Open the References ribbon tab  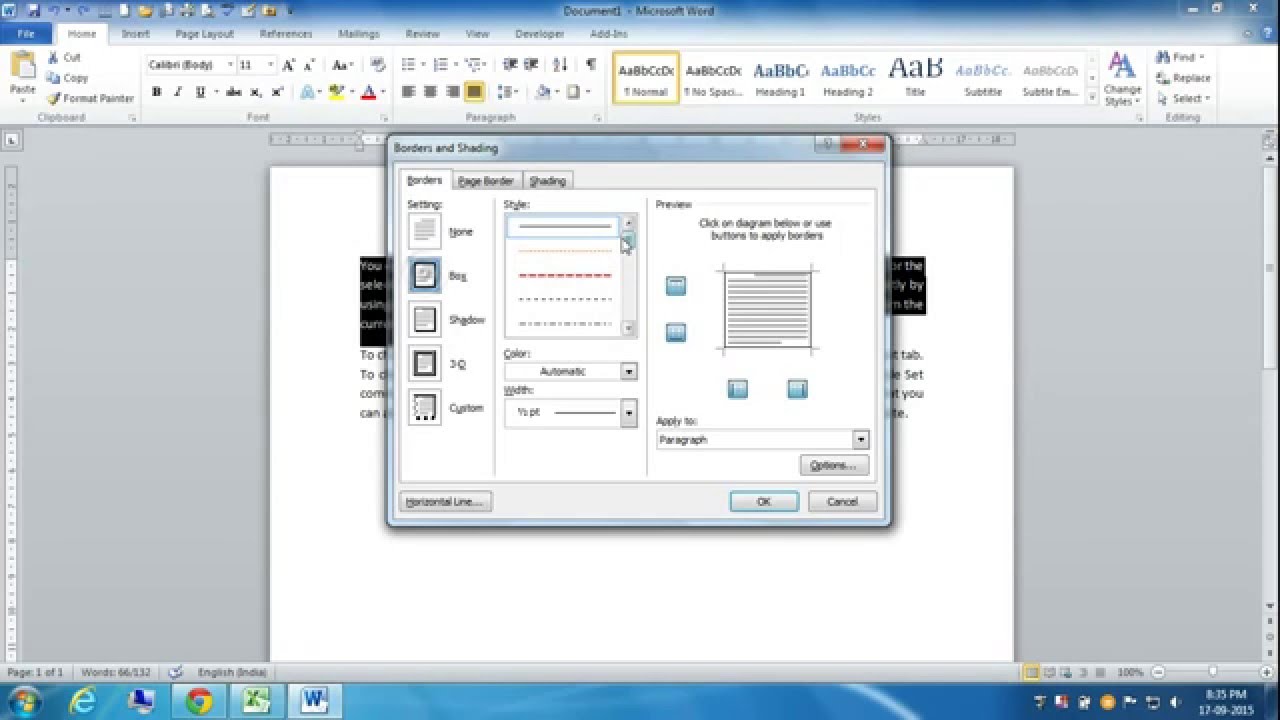[x=286, y=34]
